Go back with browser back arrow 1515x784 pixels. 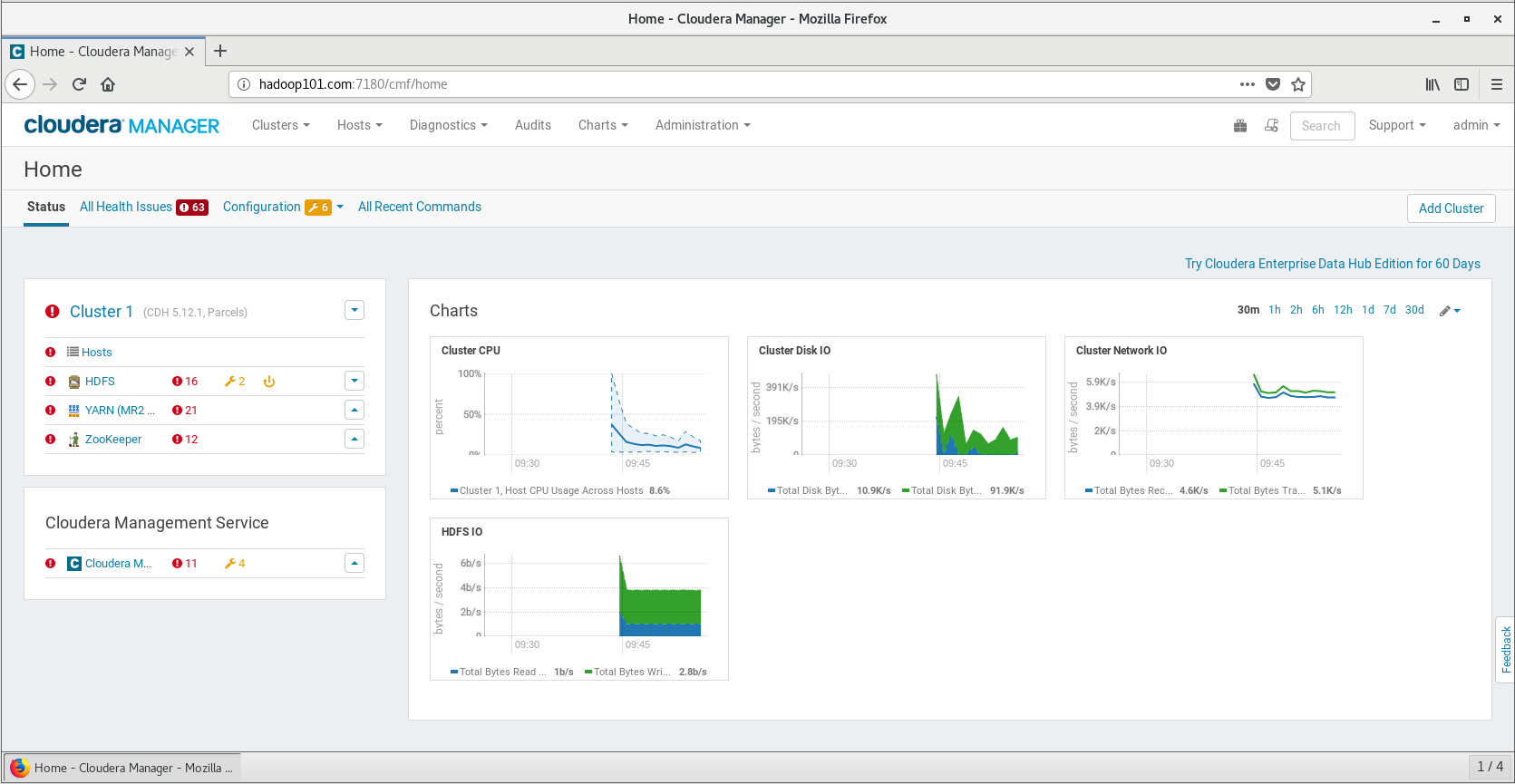(20, 84)
